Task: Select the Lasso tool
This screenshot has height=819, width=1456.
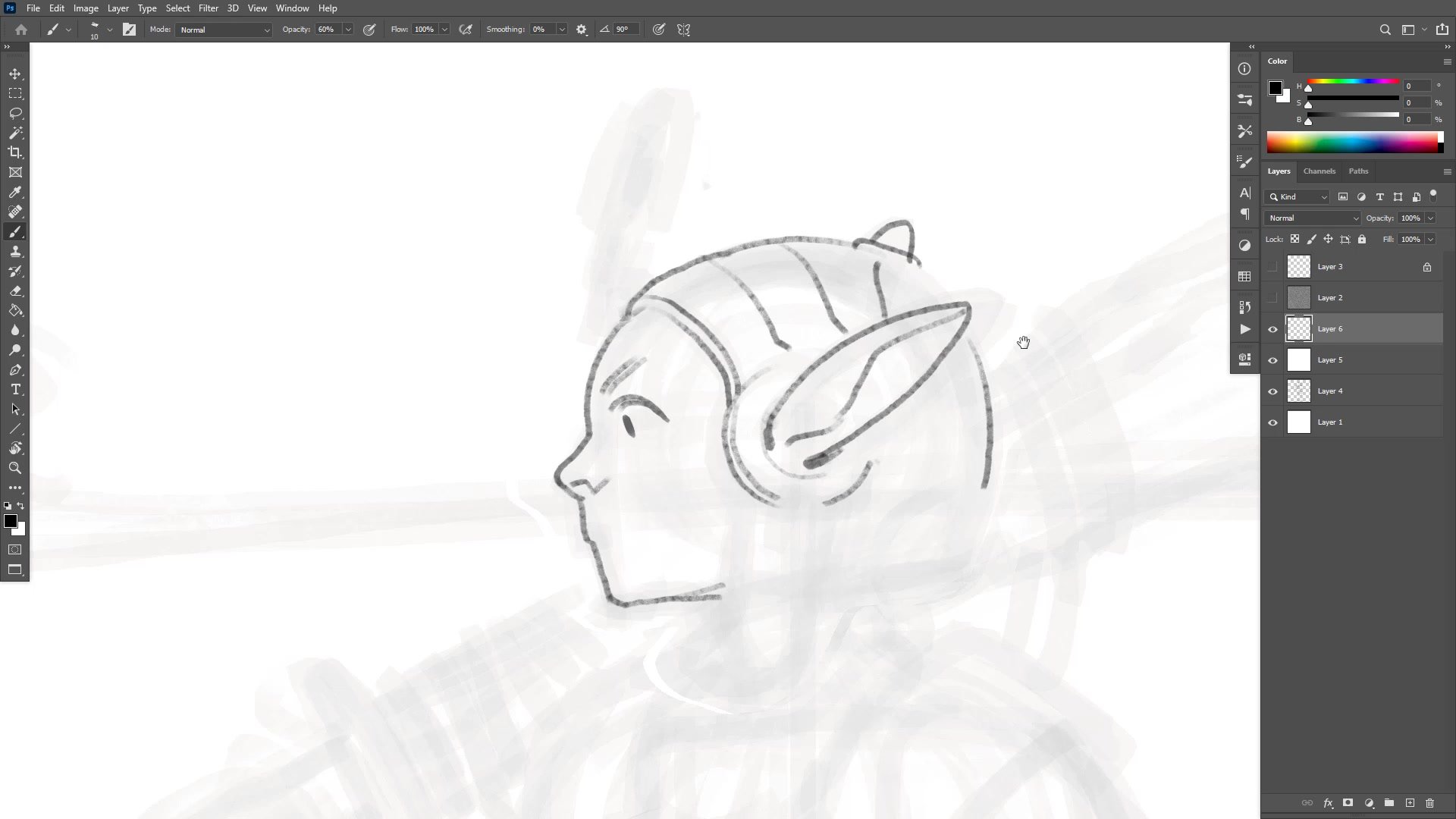Action: 15,113
